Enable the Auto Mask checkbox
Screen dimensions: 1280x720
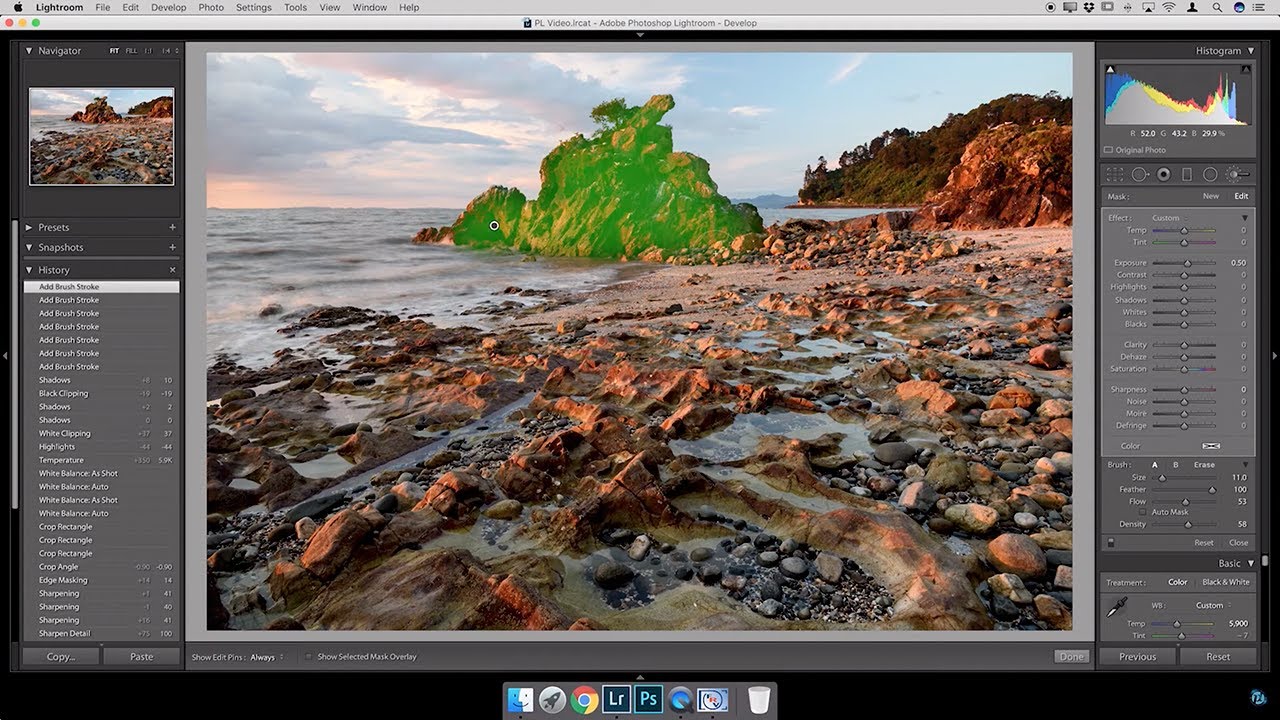pos(1143,512)
